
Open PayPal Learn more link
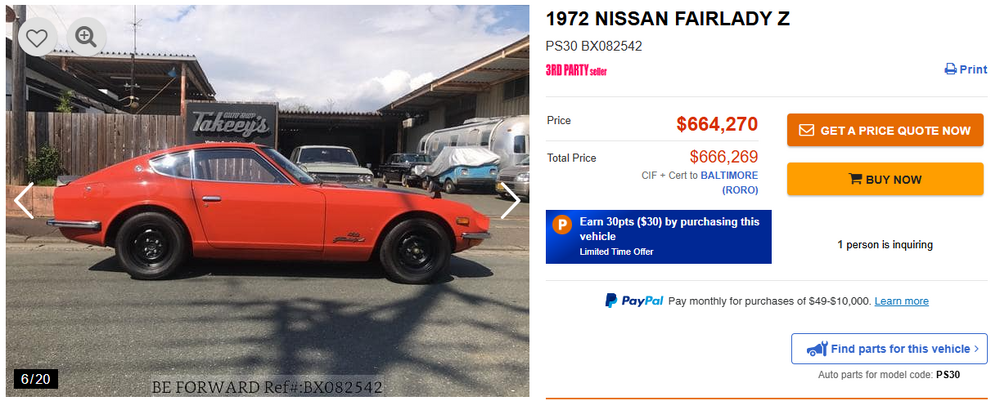pyautogui.click(x=901, y=301)
